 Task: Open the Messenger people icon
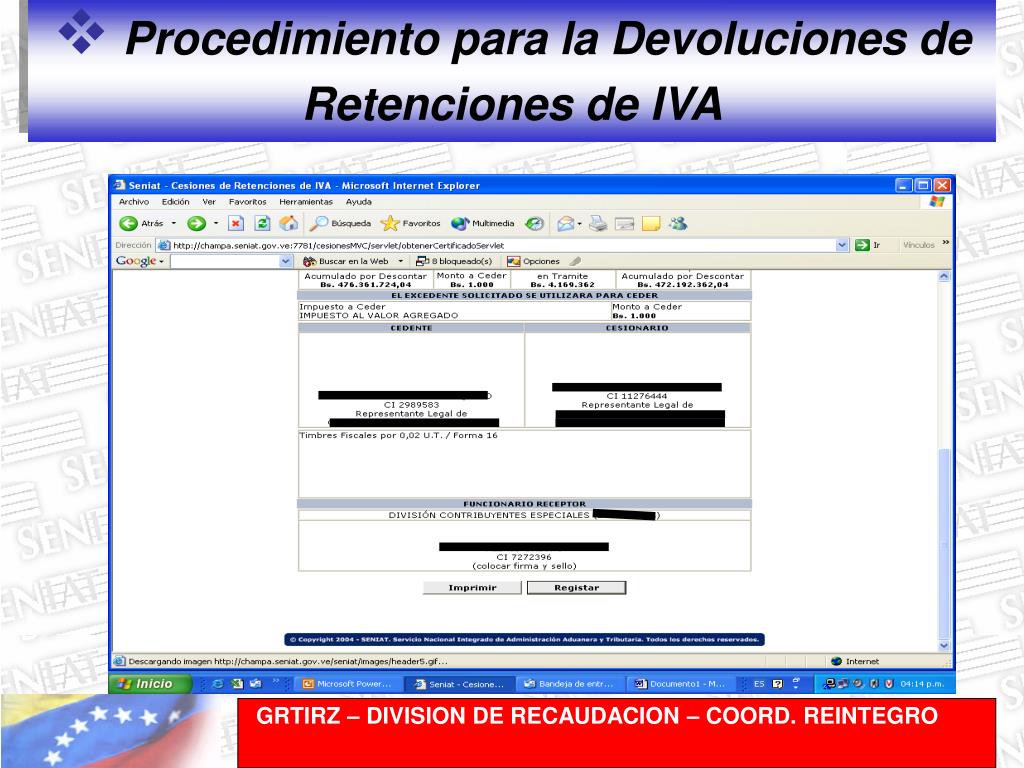[x=678, y=223]
